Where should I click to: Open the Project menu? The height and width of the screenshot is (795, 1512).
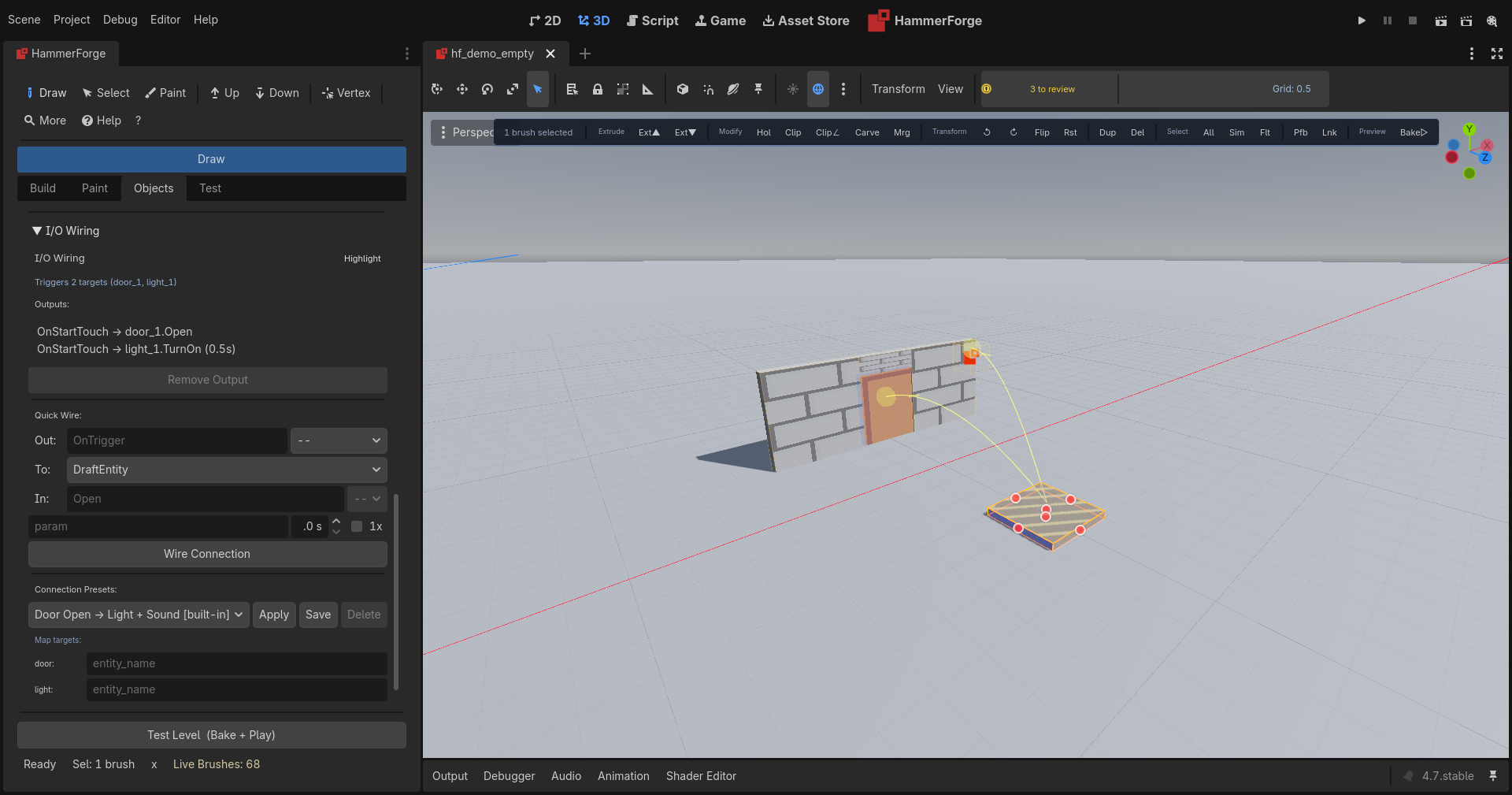[x=72, y=20]
